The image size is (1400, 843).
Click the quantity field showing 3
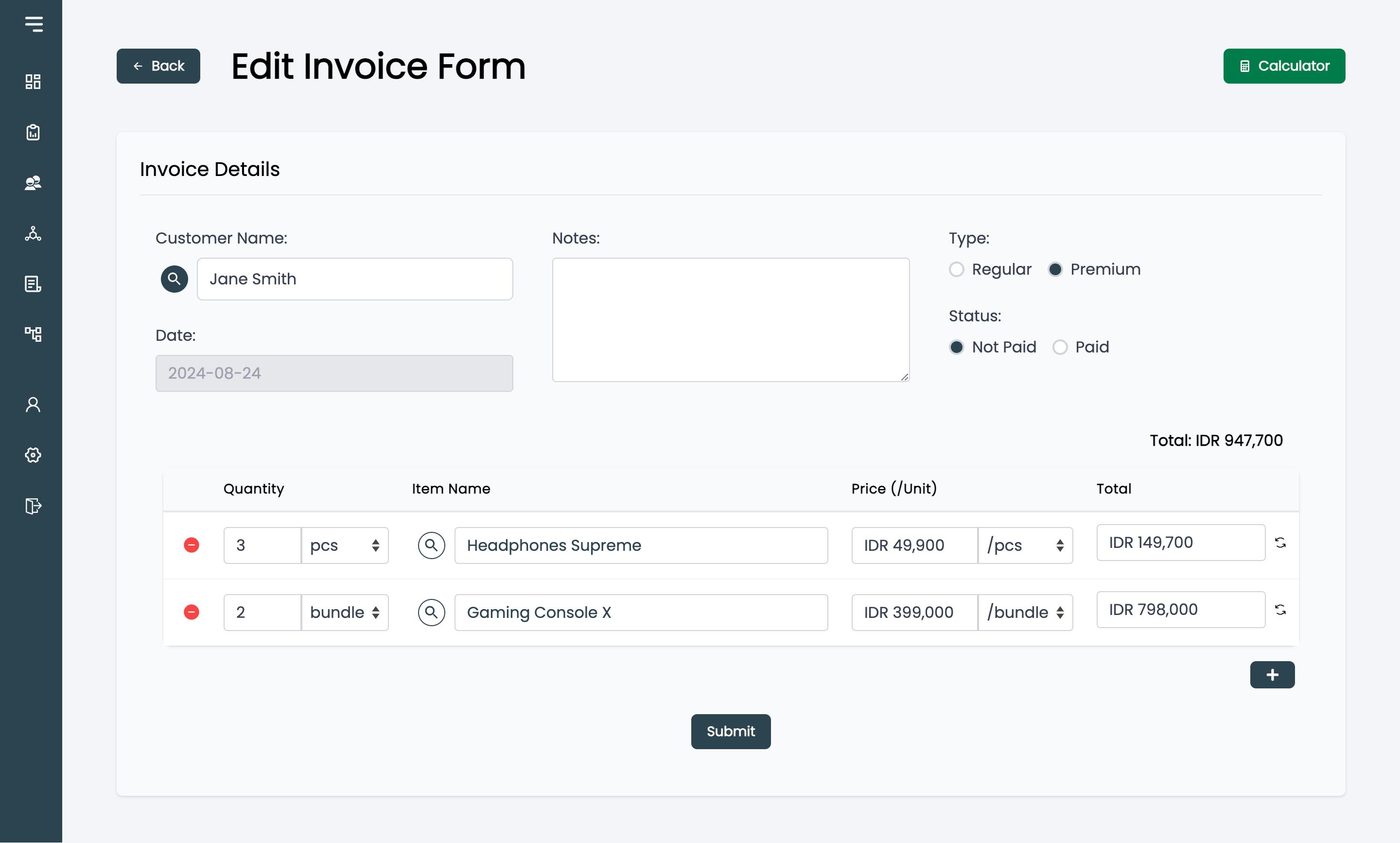262,545
